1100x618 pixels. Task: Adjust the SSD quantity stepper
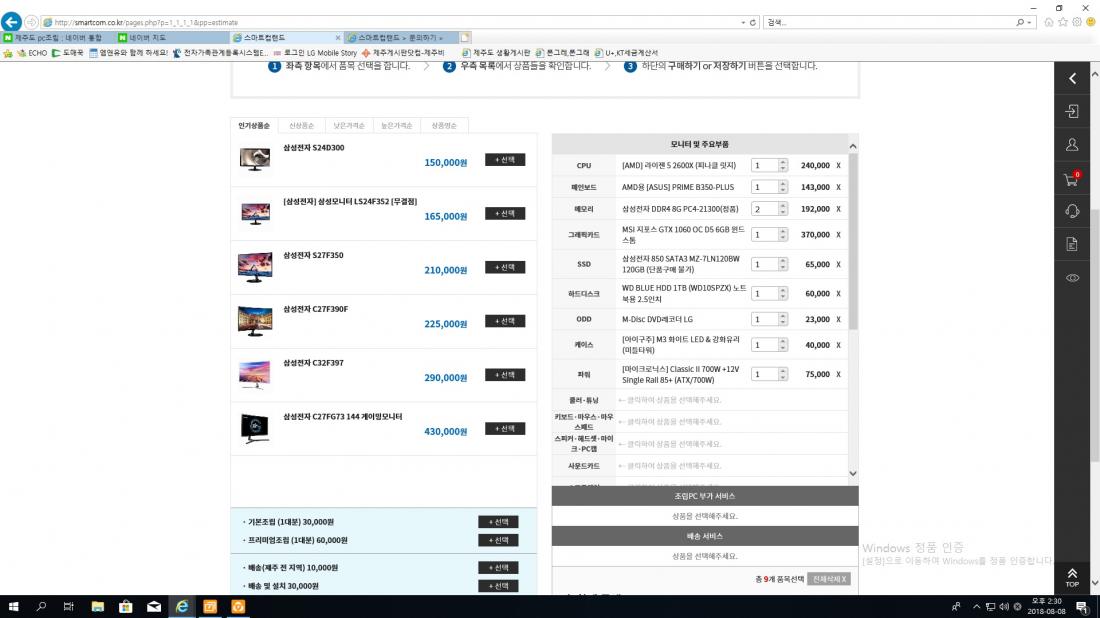click(x=782, y=265)
